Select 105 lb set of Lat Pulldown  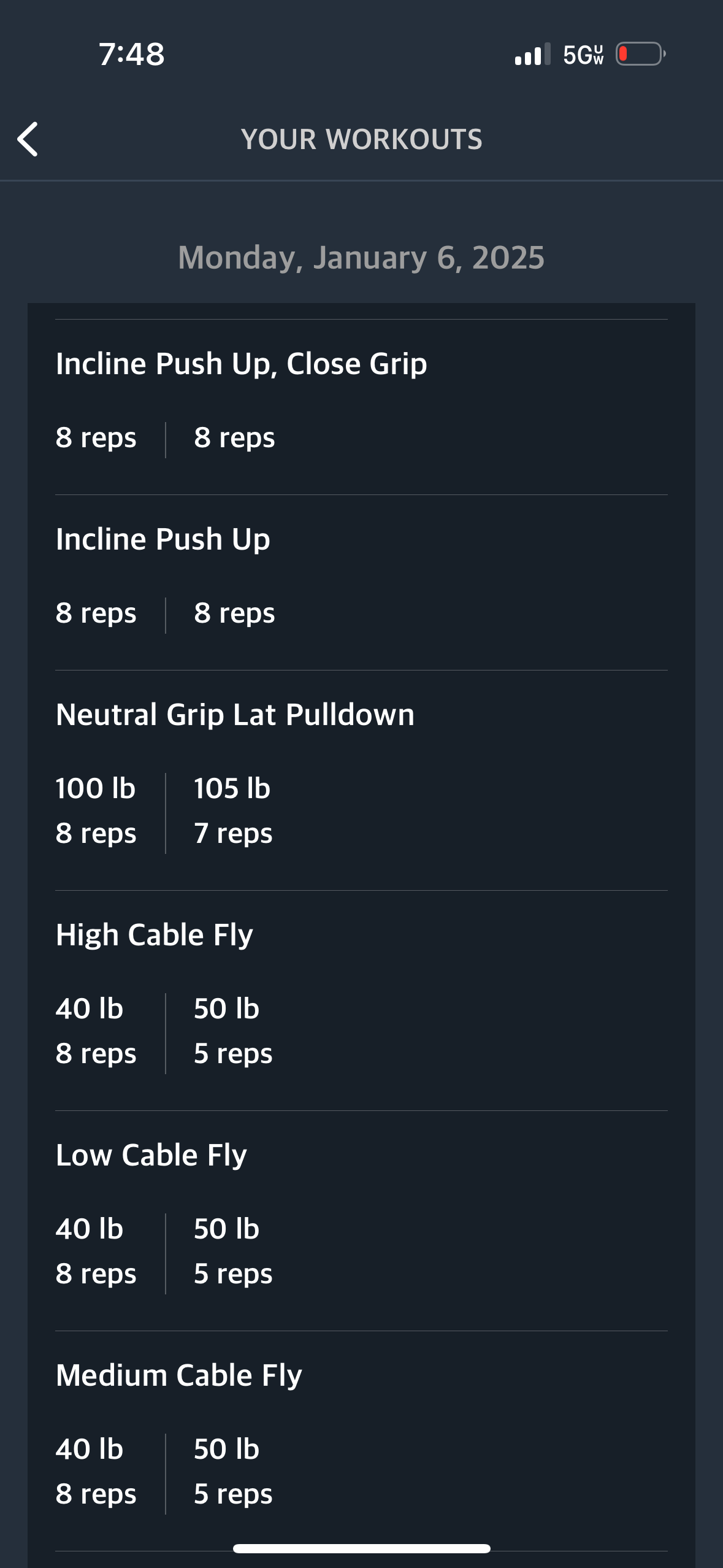pyautogui.click(x=233, y=810)
